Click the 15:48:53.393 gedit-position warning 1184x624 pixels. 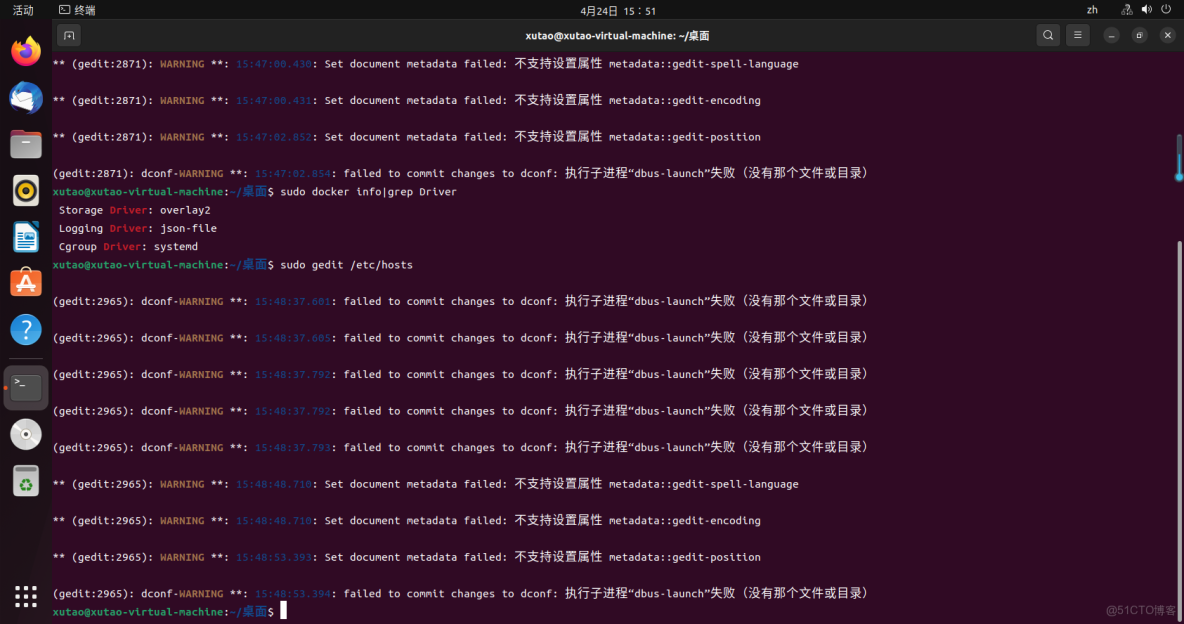click(x=407, y=558)
